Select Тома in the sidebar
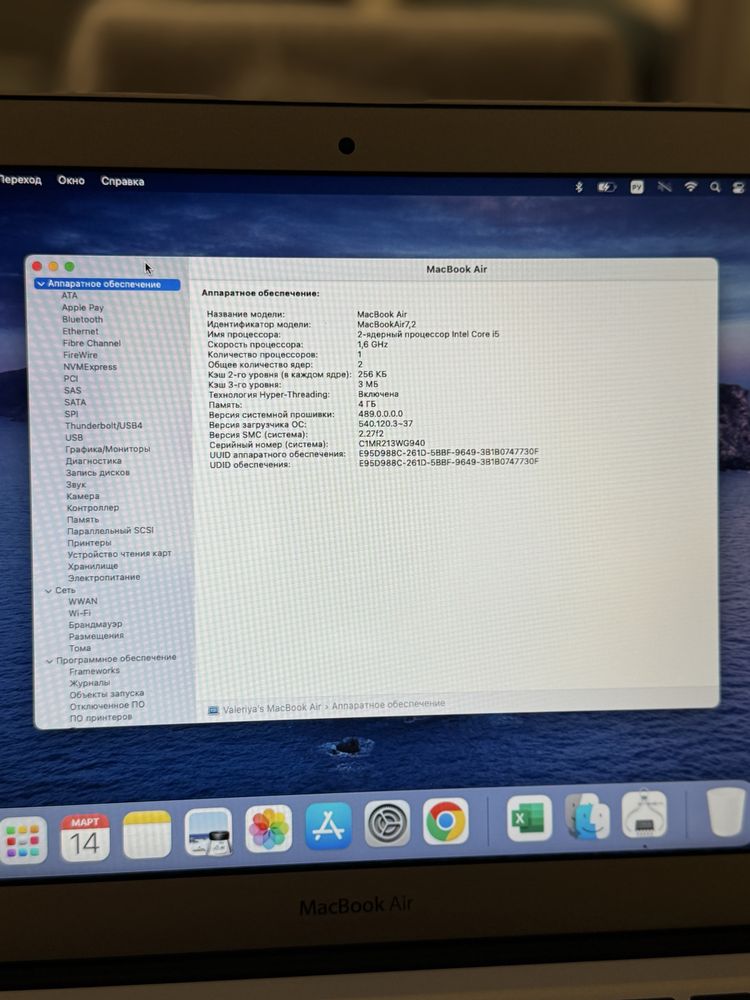Image resolution: width=750 pixels, height=1000 pixels. (x=80, y=648)
